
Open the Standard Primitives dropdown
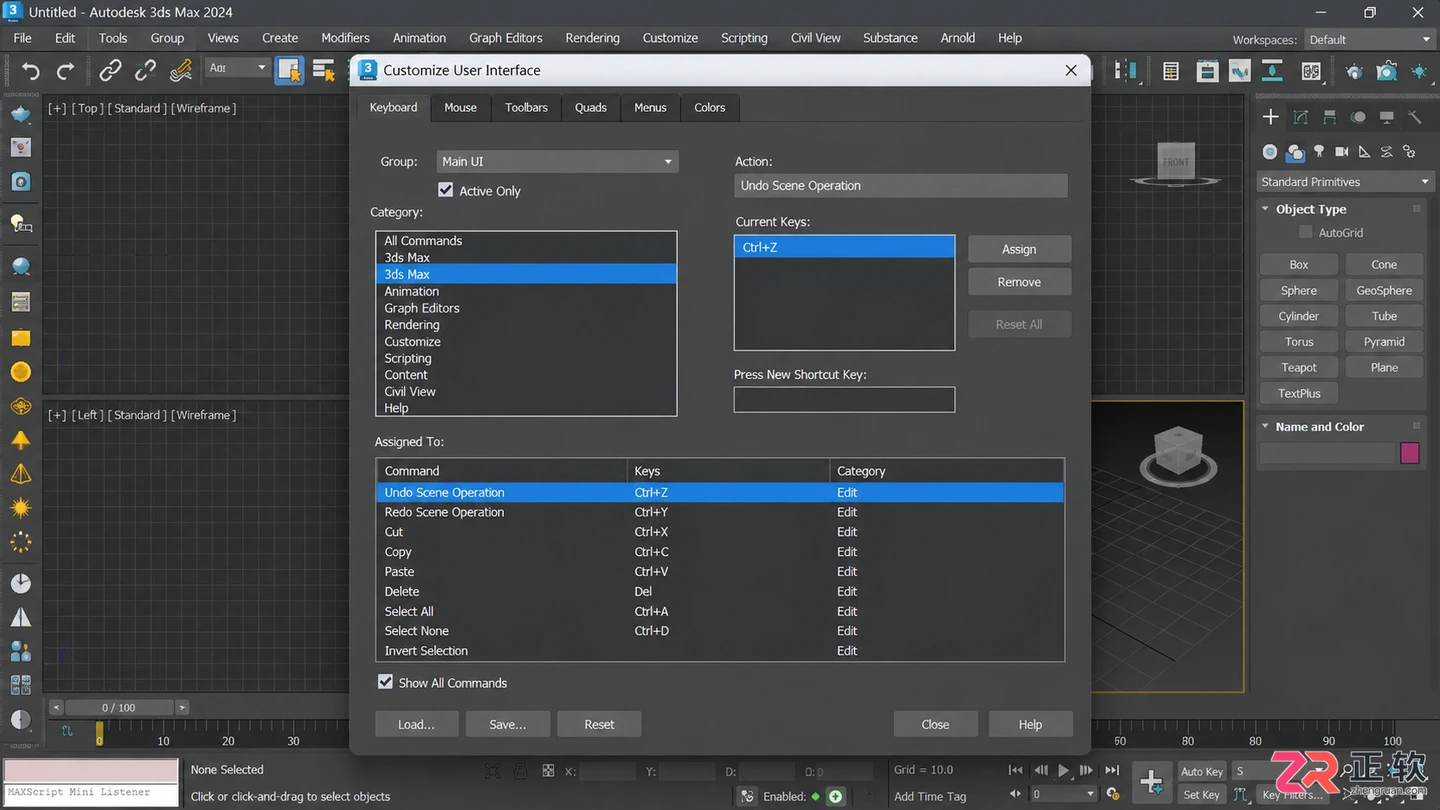click(1345, 182)
